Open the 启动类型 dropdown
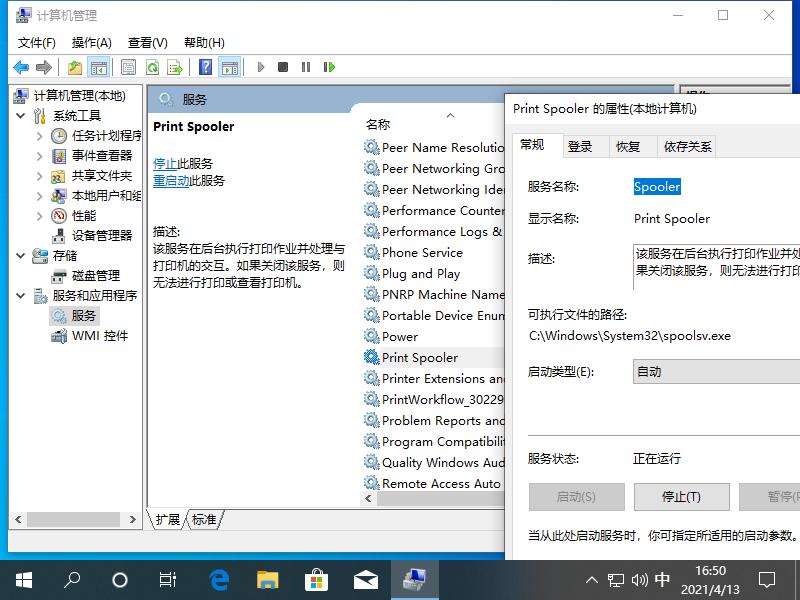Screen dimensions: 800x600 [x=716, y=371]
